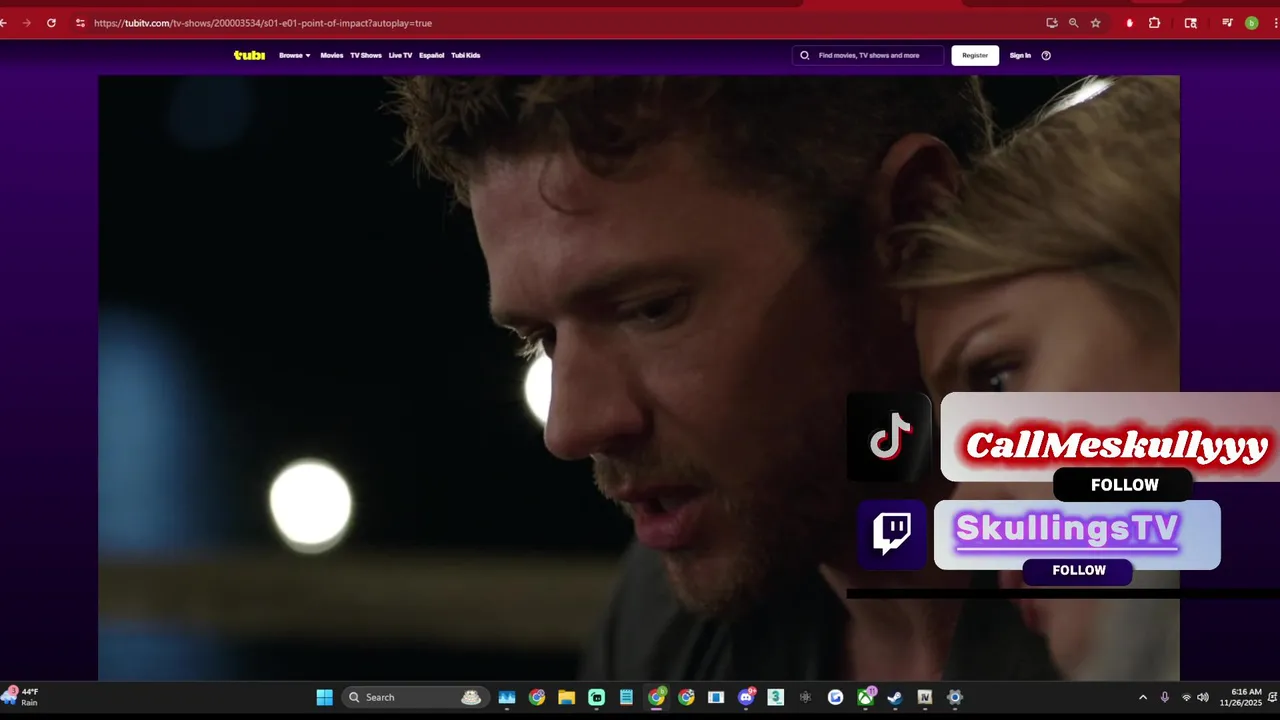Image resolution: width=1280 pixels, height=720 pixels.
Task: Open the blue G icon on the taskbar
Action: 836,697
